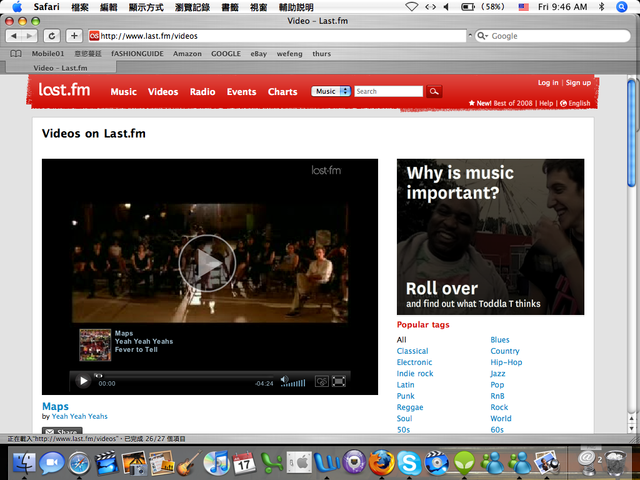Select the Hip-Hop tag
This screenshot has height=480, width=640.
(506, 362)
